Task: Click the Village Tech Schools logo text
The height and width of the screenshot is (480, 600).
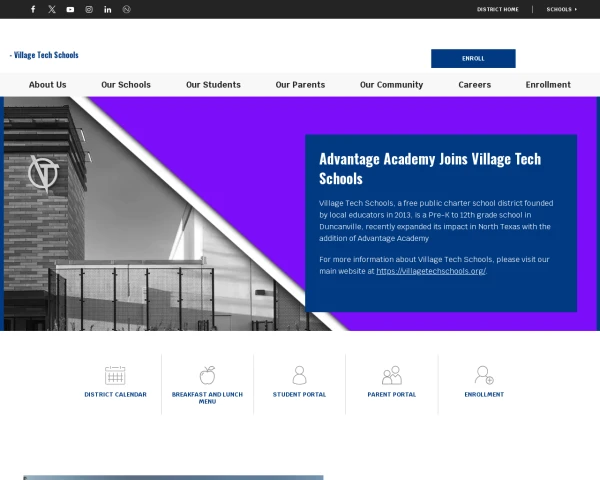Action: point(44,55)
